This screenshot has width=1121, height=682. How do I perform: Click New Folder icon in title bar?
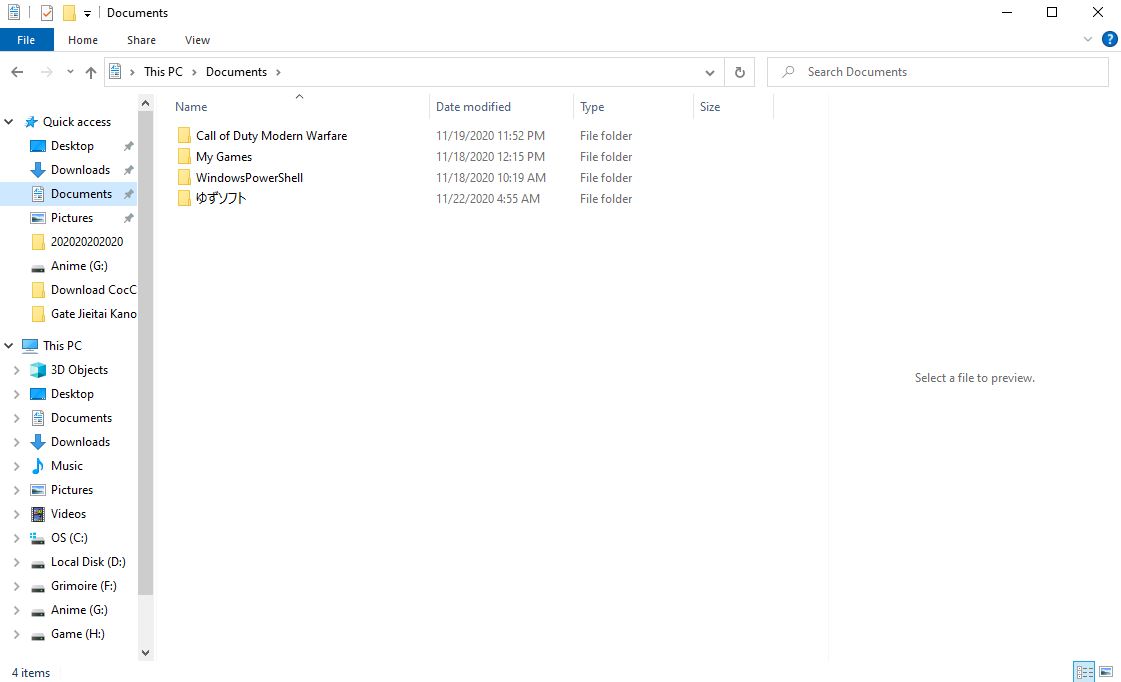(69, 13)
